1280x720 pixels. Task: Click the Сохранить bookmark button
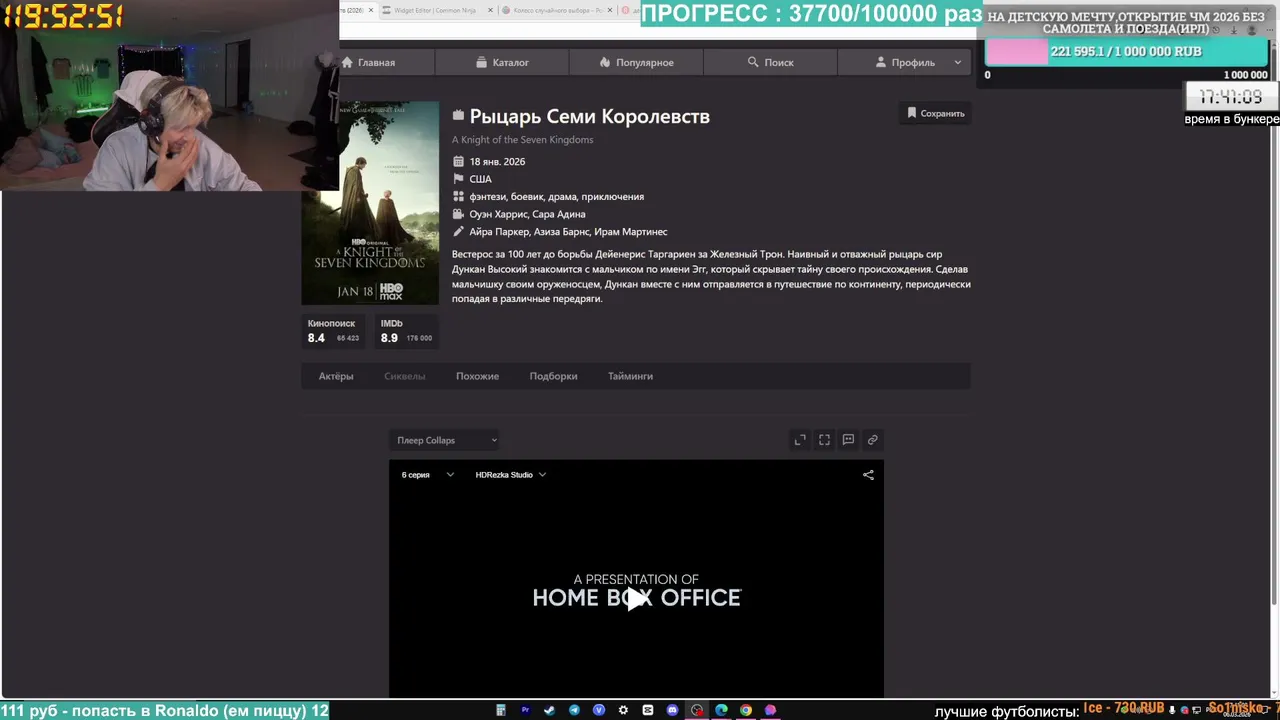[x=935, y=113]
